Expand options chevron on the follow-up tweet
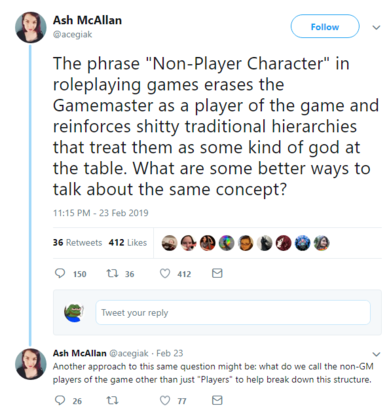The image size is (389, 412). point(376,354)
